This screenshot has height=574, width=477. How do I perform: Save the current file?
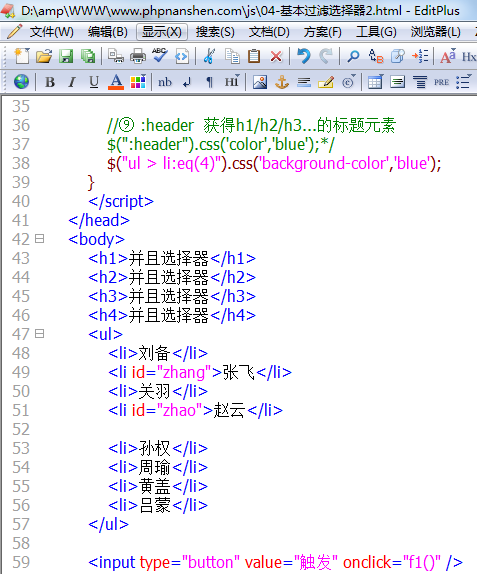tap(66, 56)
